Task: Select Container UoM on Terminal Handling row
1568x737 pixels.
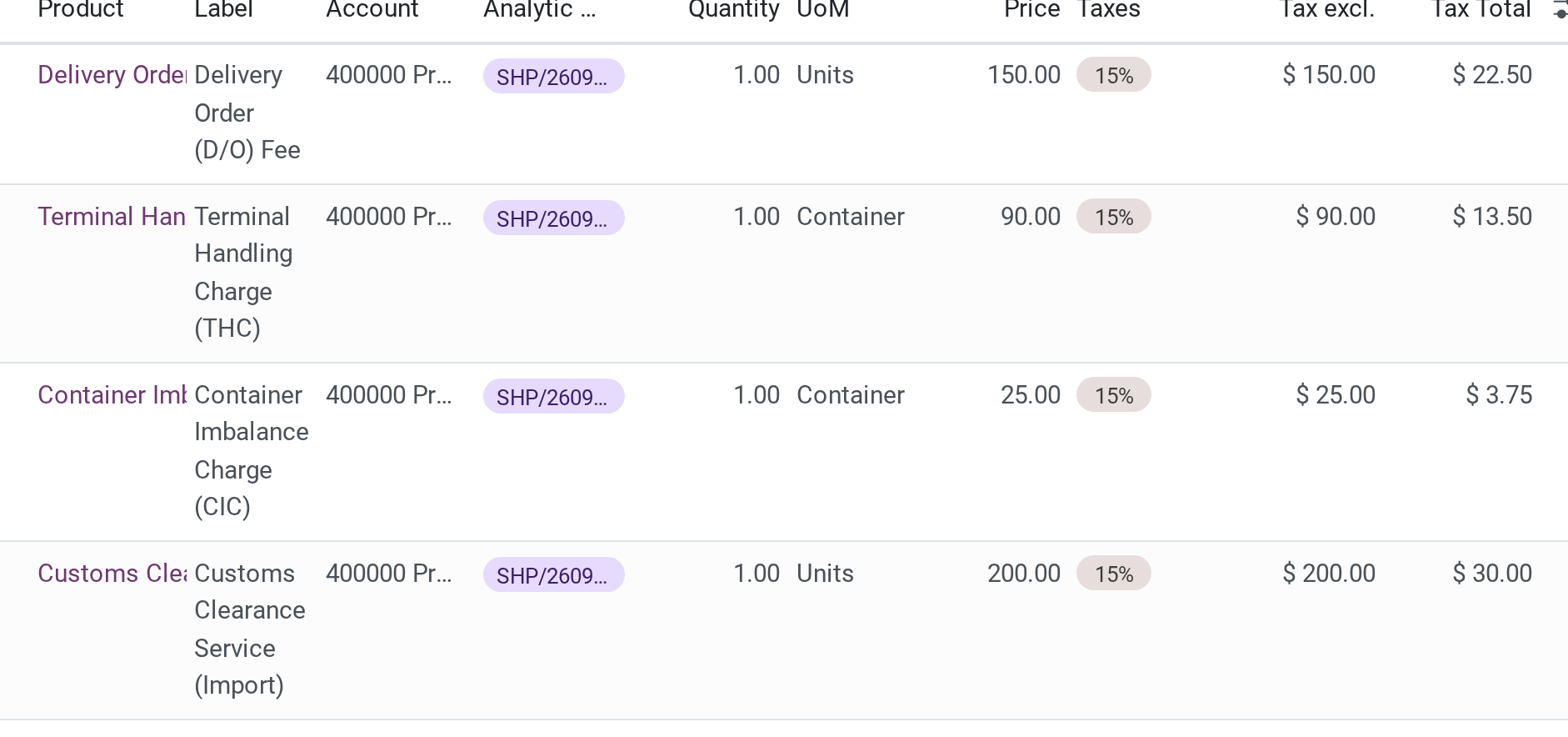Action: pos(851,217)
